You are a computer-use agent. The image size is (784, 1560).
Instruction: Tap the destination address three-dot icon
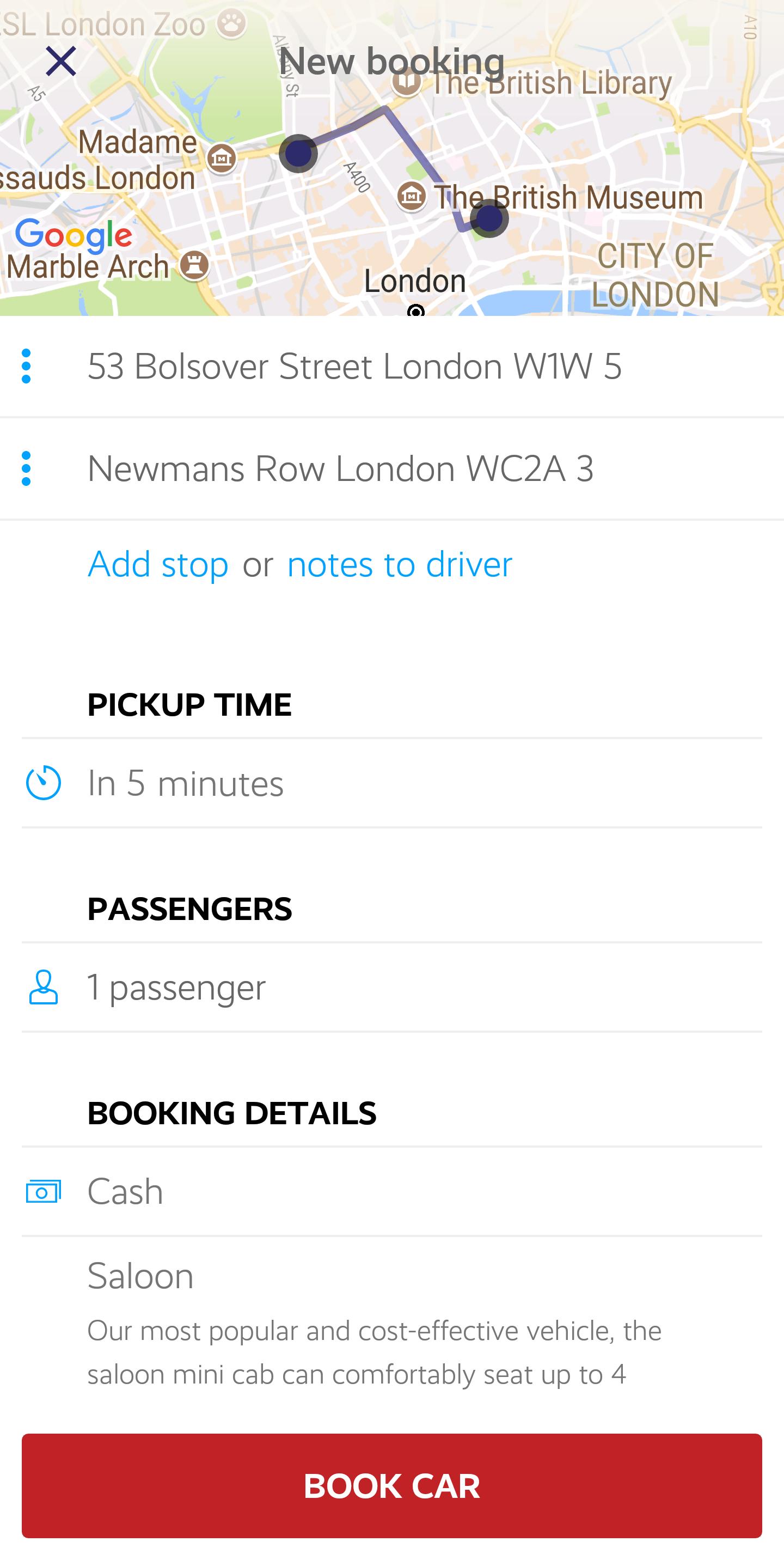(26, 468)
